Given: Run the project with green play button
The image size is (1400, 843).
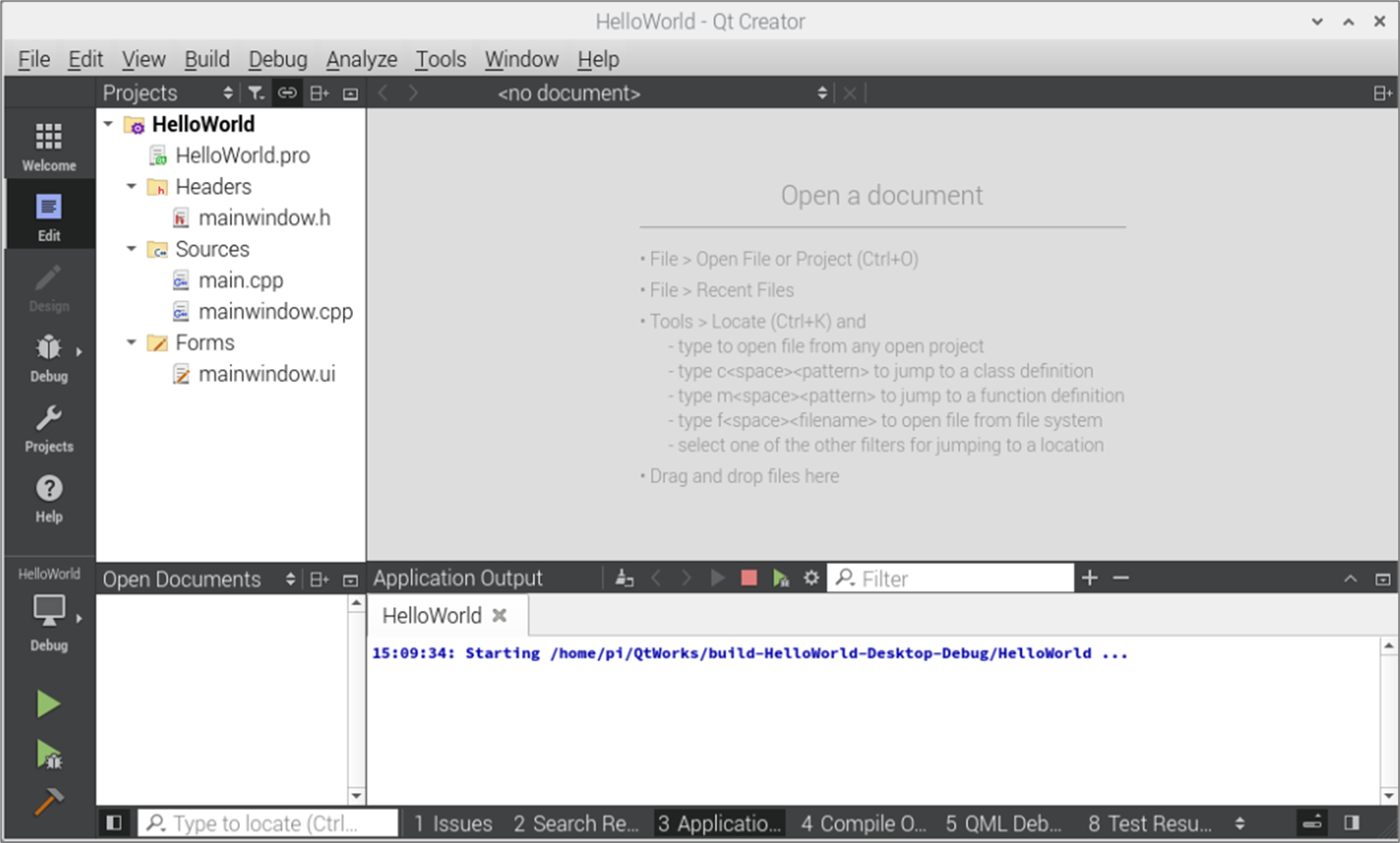Looking at the screenshot, I should pos(48,704).
